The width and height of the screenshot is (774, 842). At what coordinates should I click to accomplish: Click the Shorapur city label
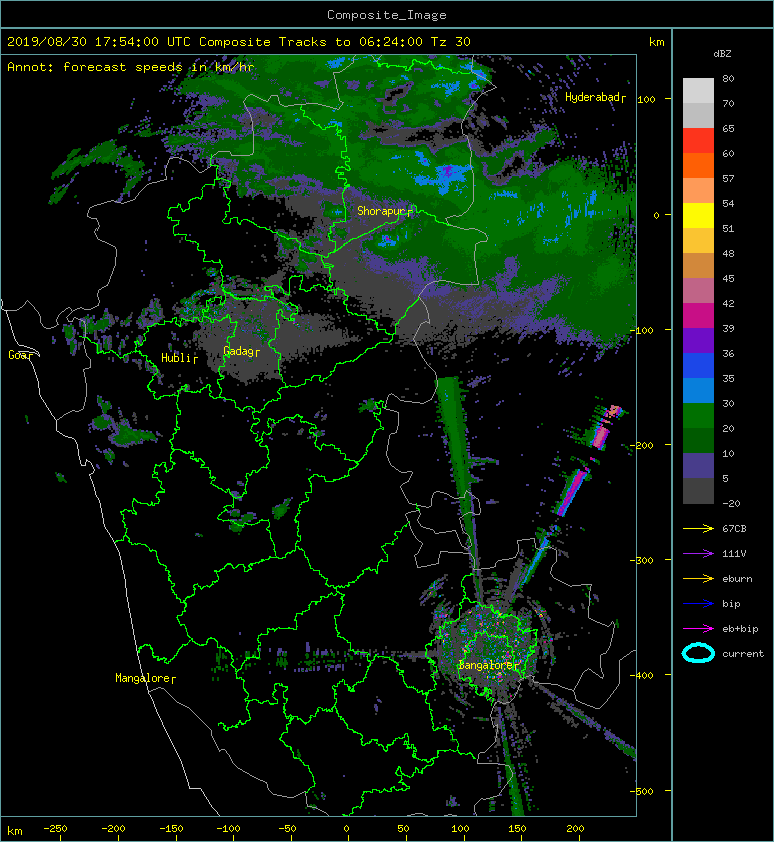click(384, 211)
